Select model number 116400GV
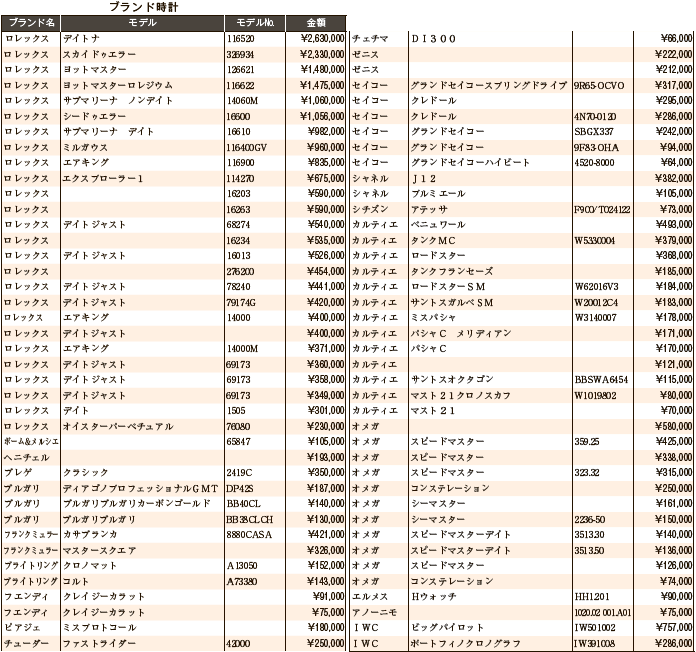Image resolution: width=696 pixels, height=652 pixels. coord(246,147)
